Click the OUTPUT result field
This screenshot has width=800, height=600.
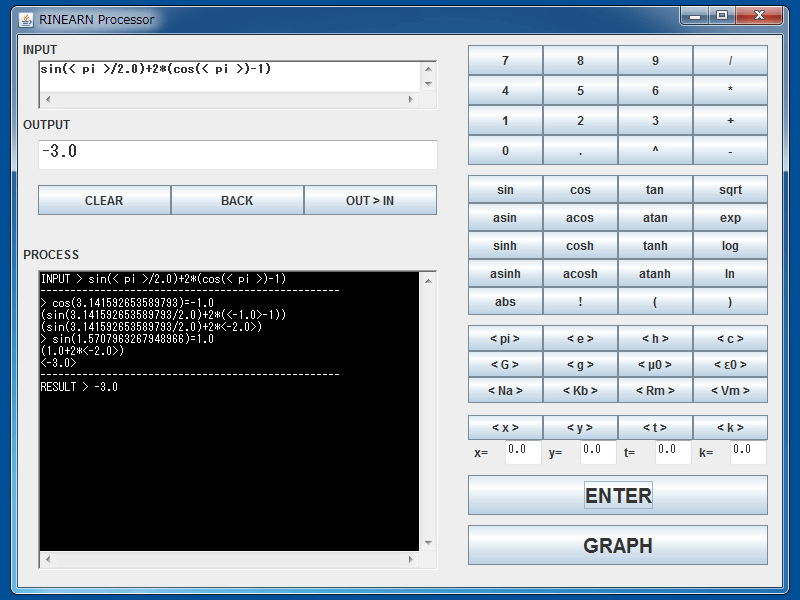tap(238, 155)
